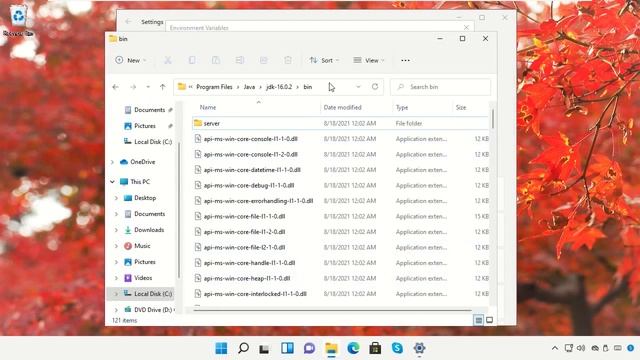Expand the Desktop tree node

coord(117,198)
